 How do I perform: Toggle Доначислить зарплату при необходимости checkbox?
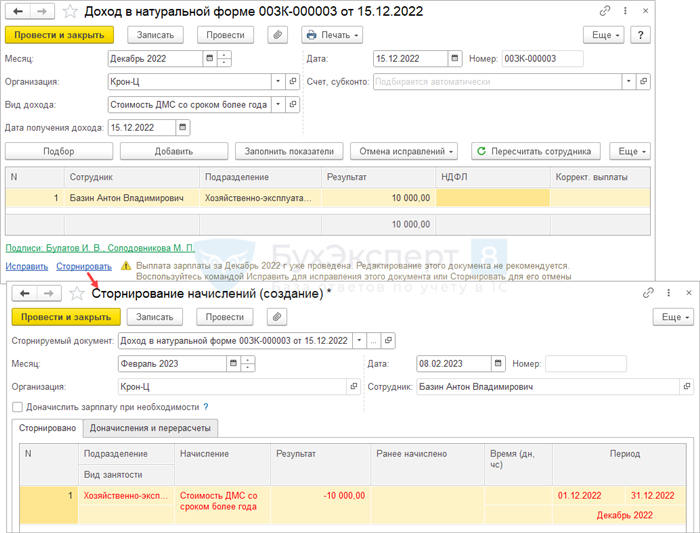click(17, 407)
